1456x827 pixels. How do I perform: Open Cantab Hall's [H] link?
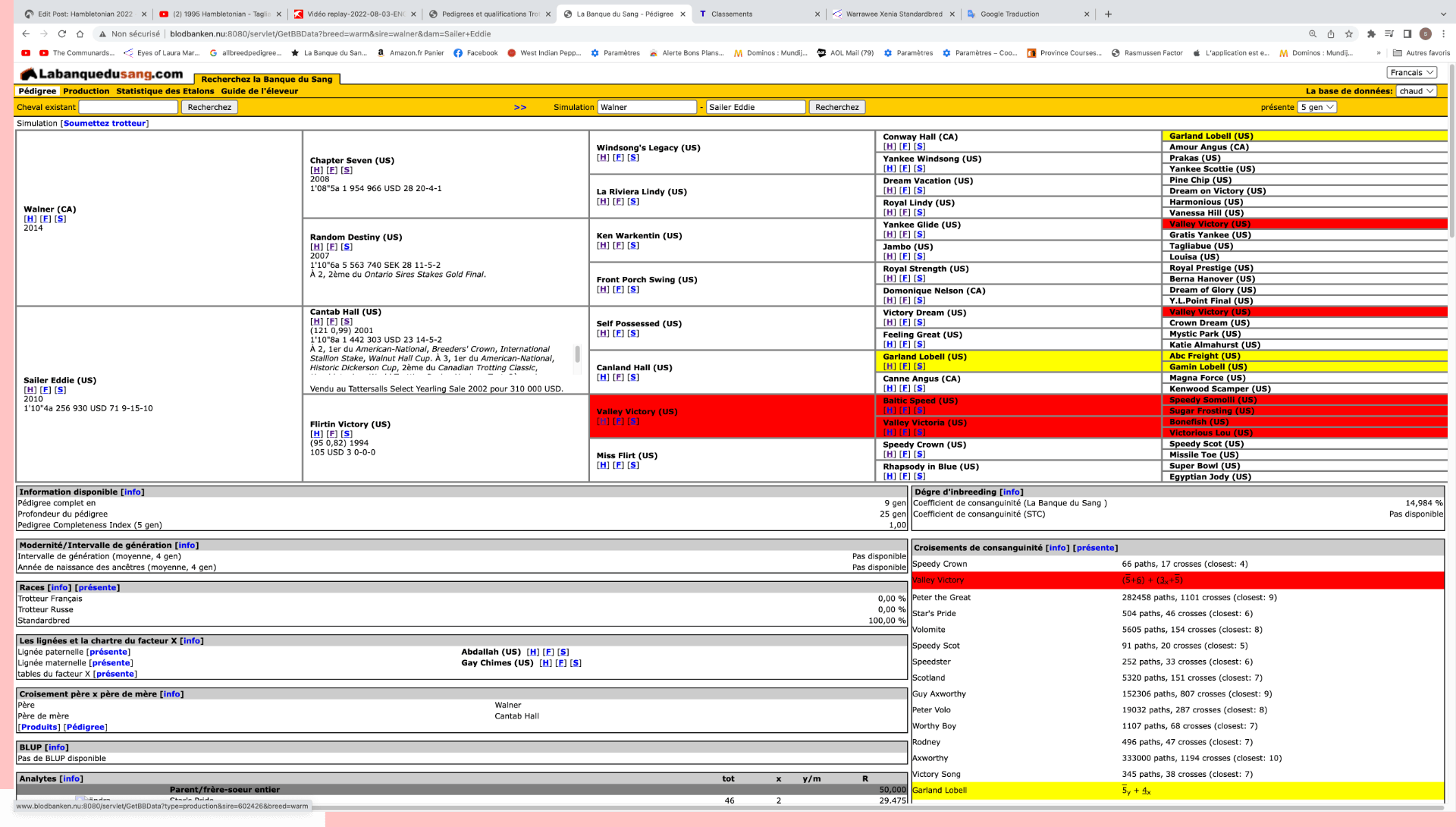click(x=317, y=322)
